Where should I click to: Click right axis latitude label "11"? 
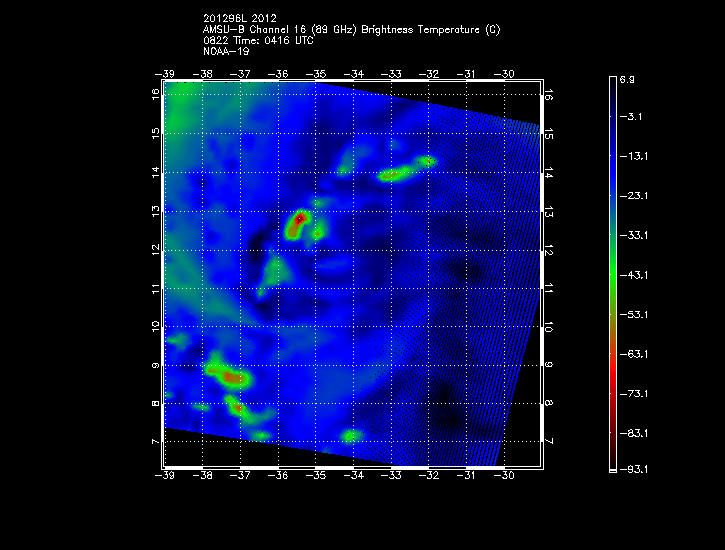pos(549,289)
